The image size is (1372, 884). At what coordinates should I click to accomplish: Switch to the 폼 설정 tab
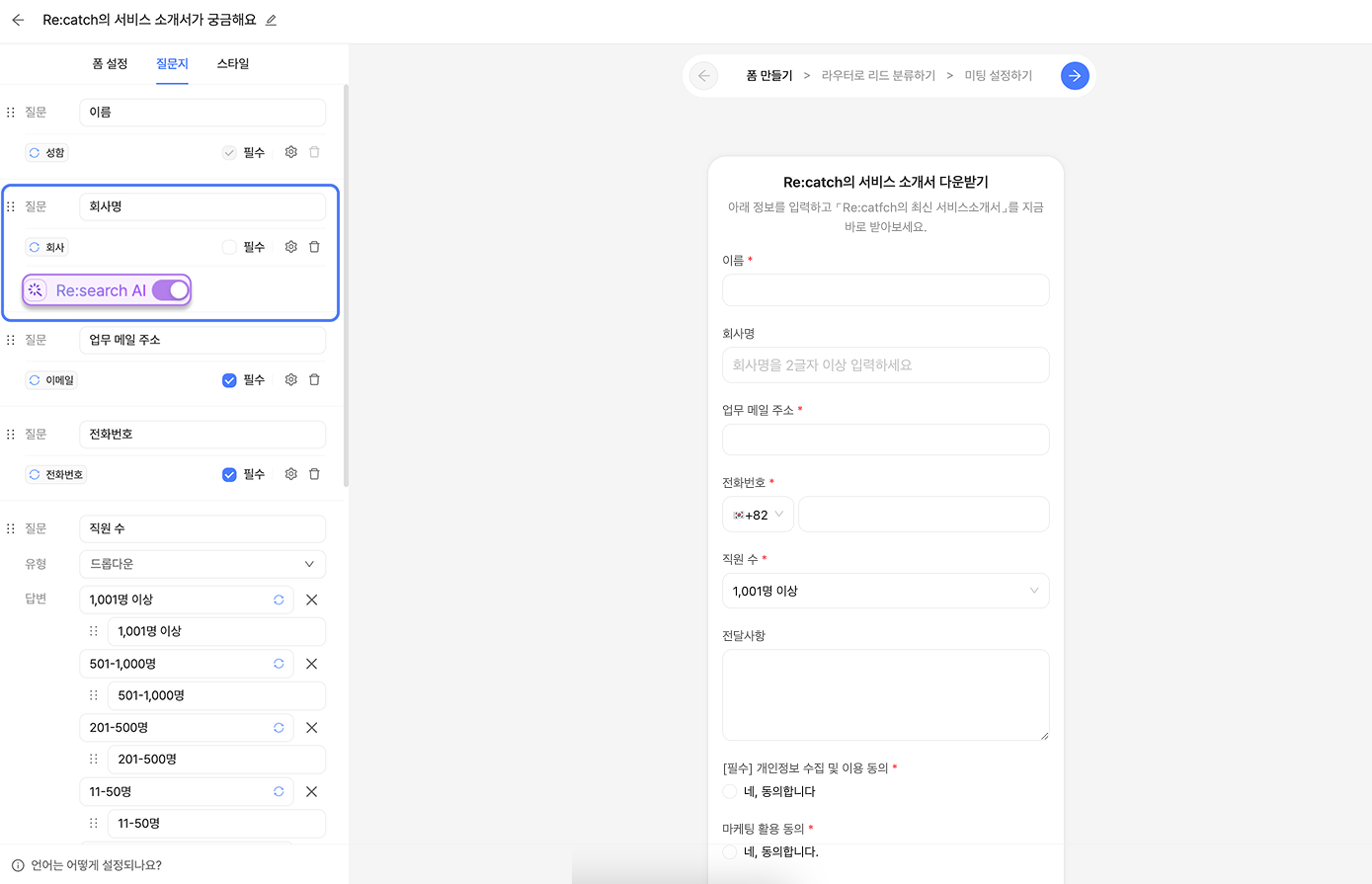[x=110, y=63]
